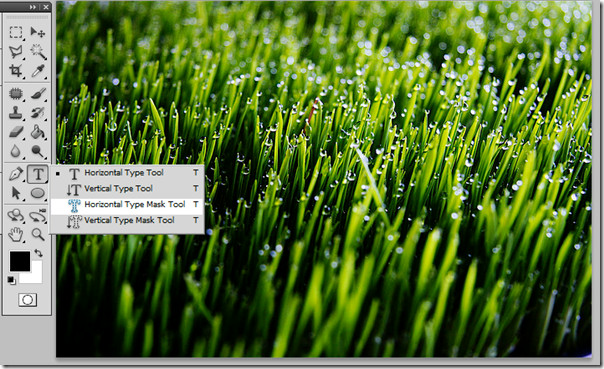Select the Dodge tool

(38, 151)
